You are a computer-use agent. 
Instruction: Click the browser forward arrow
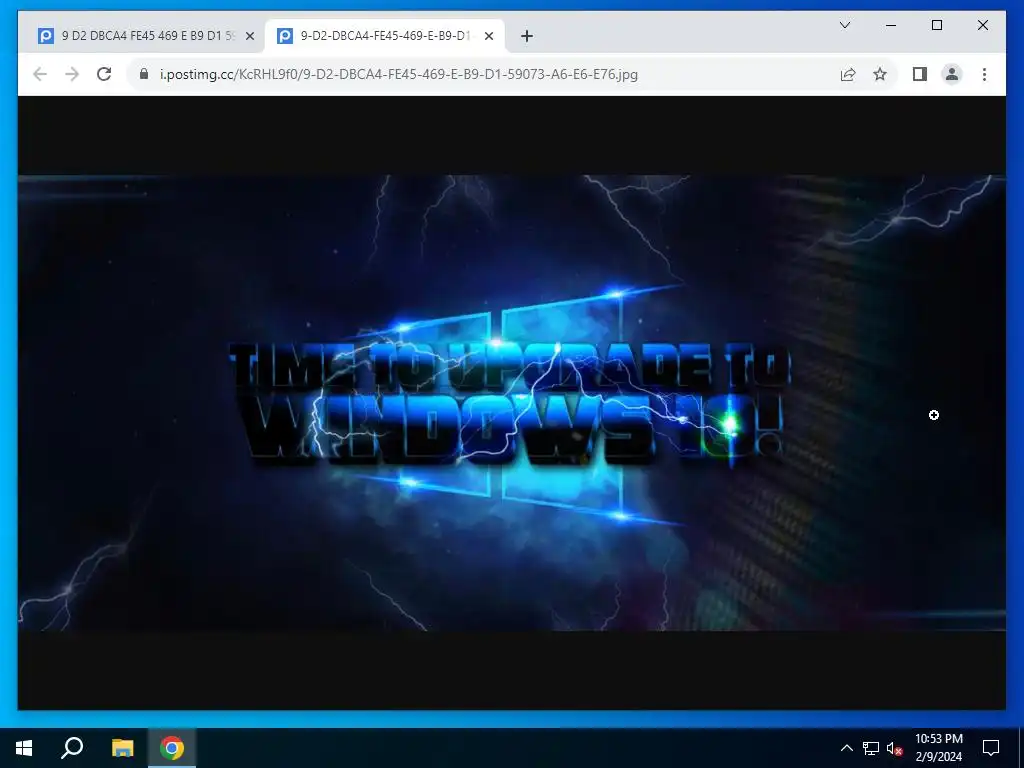coord(72,74)
